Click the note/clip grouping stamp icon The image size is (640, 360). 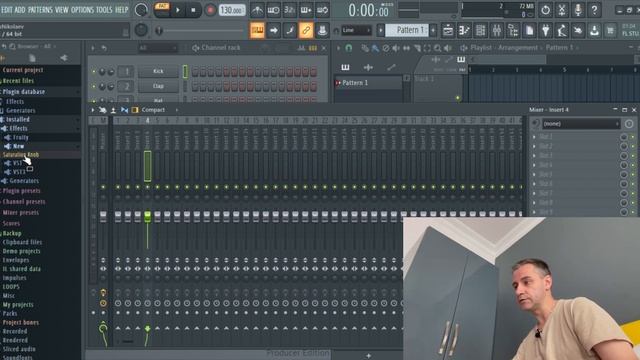click(322, 30)
